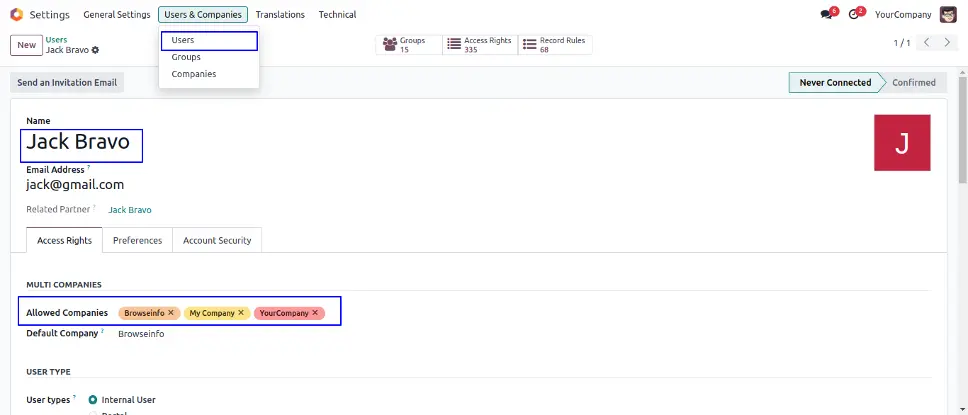
Task: Open the Access Rights stat button
Action: point(480,45)
